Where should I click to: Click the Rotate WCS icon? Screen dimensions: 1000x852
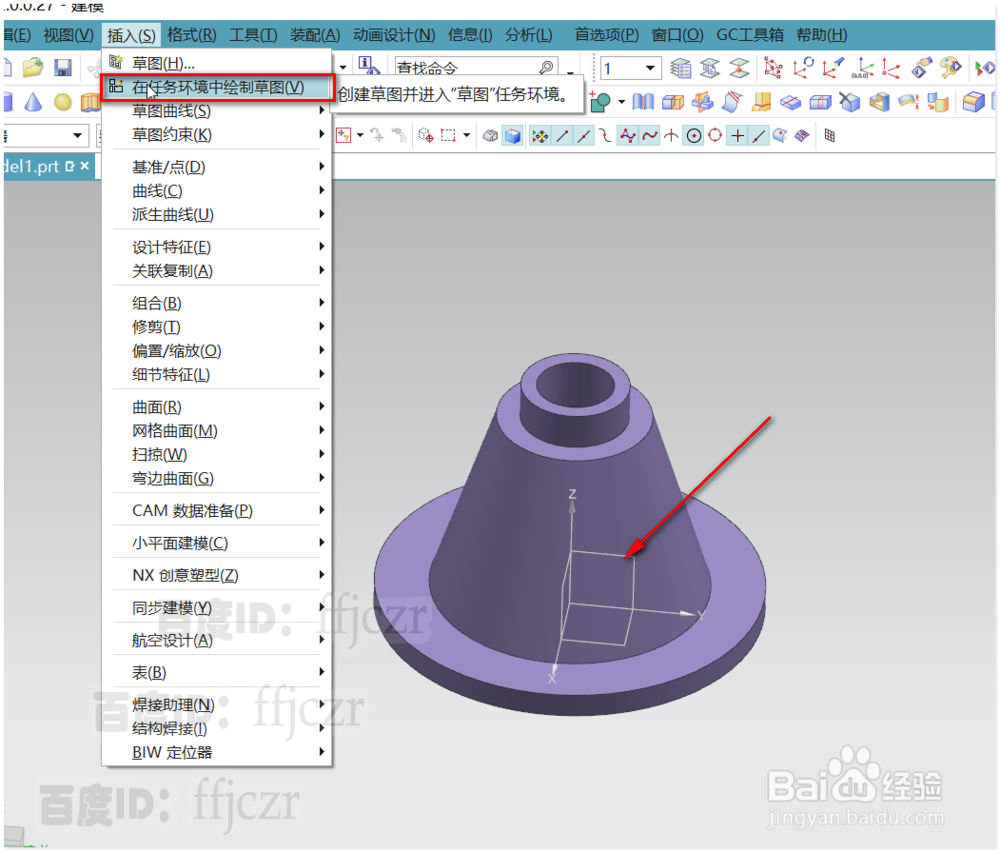coord(803,68)
